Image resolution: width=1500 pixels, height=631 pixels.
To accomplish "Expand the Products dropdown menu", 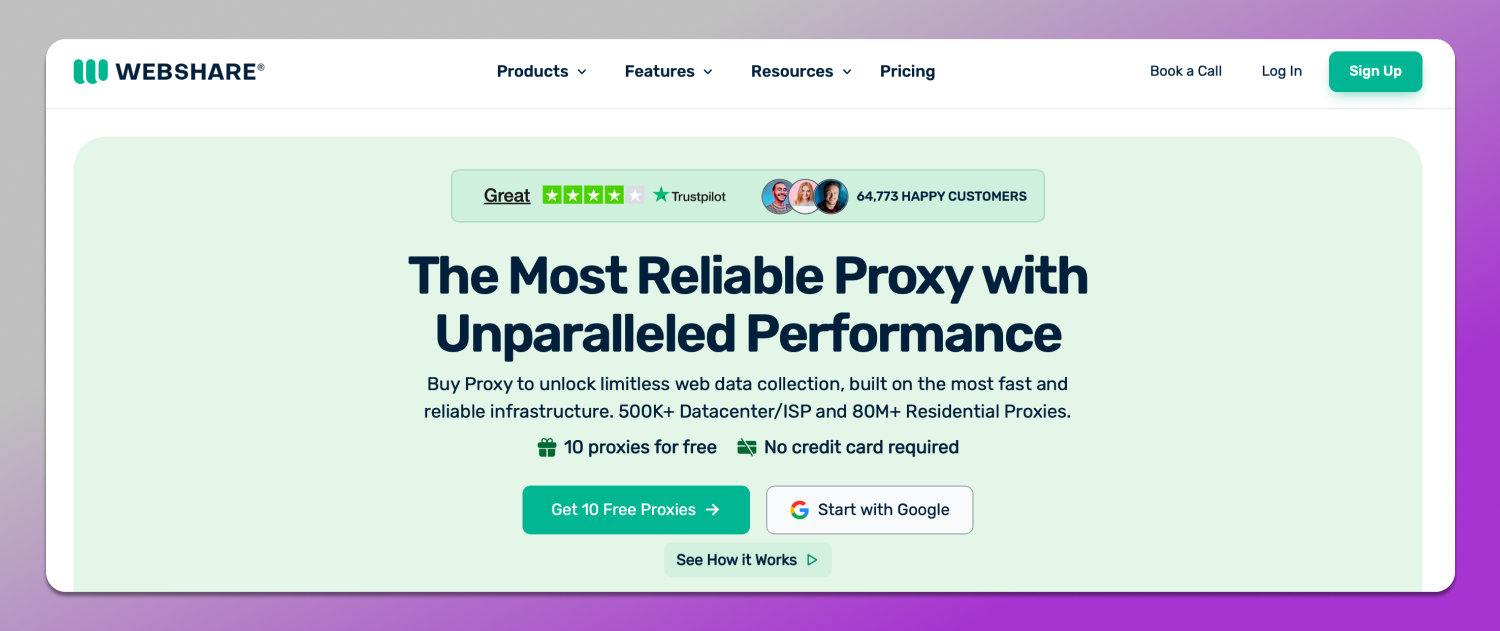I will tap(541, 71).
